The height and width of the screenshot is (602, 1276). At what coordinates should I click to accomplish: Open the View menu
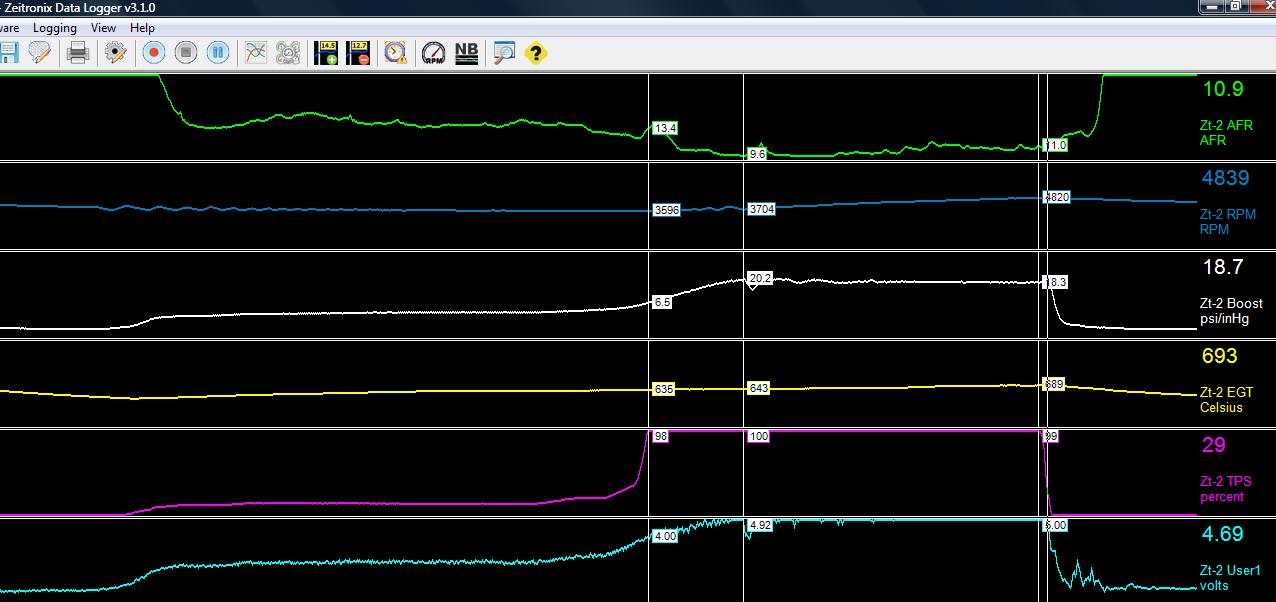(x=103, y=28)
